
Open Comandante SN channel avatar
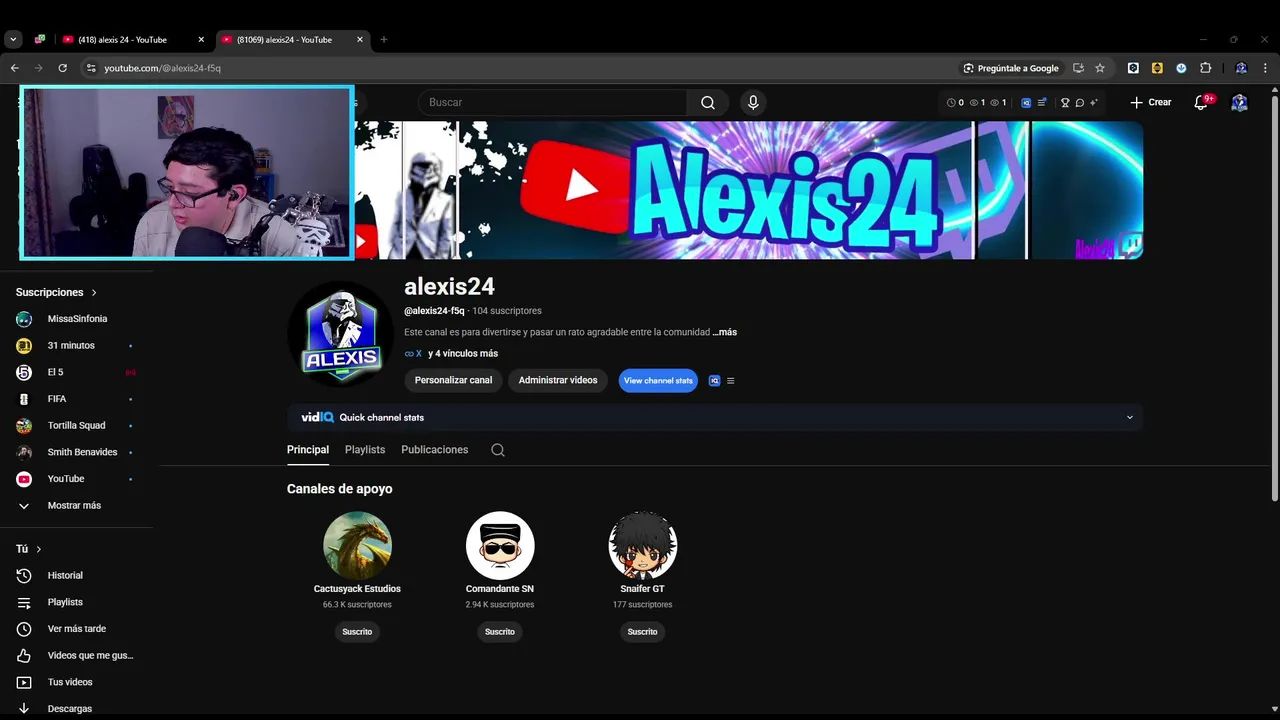click(x=500, y=546)
